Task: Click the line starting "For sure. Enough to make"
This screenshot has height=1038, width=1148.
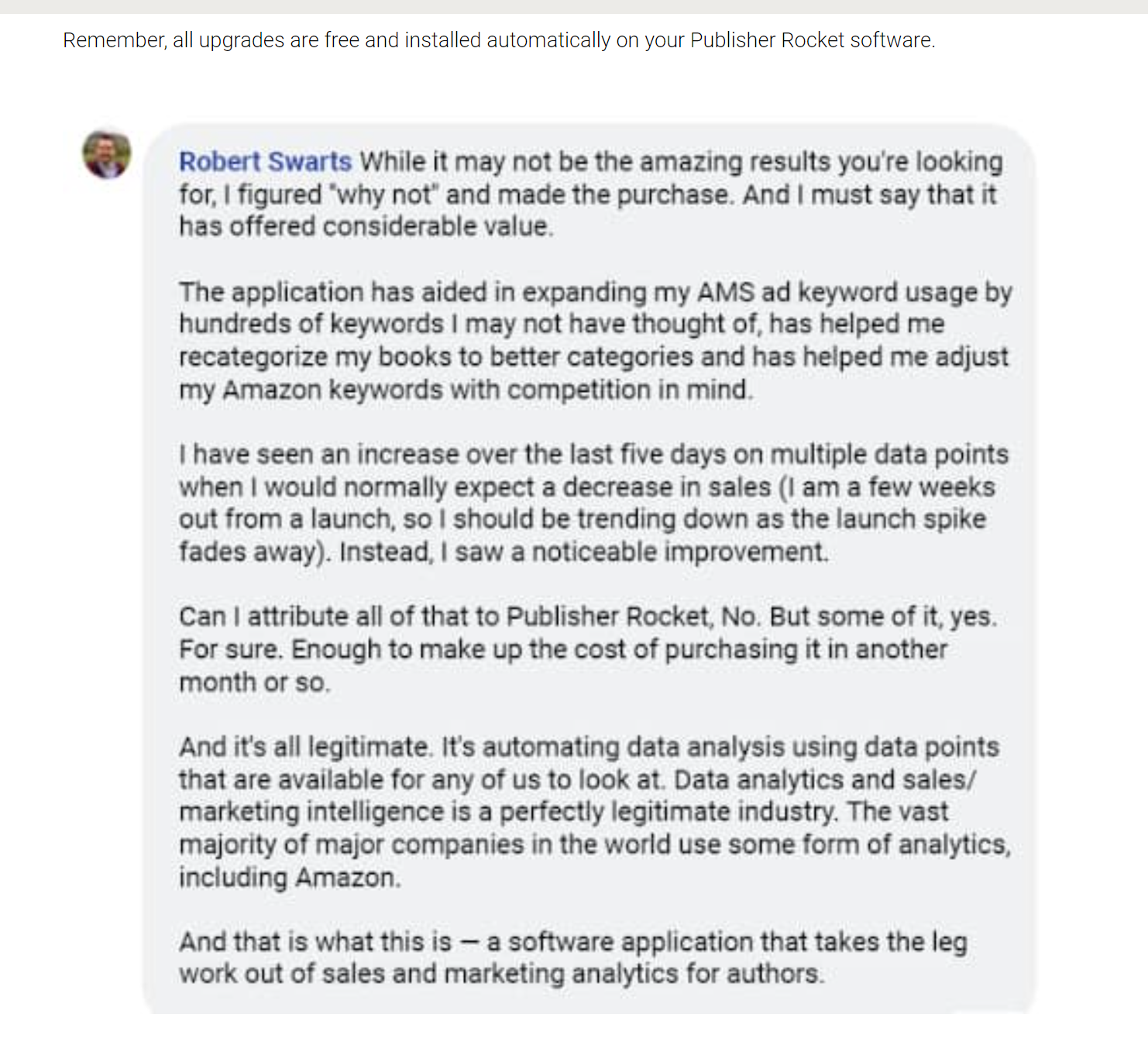Action: point(562,649)
